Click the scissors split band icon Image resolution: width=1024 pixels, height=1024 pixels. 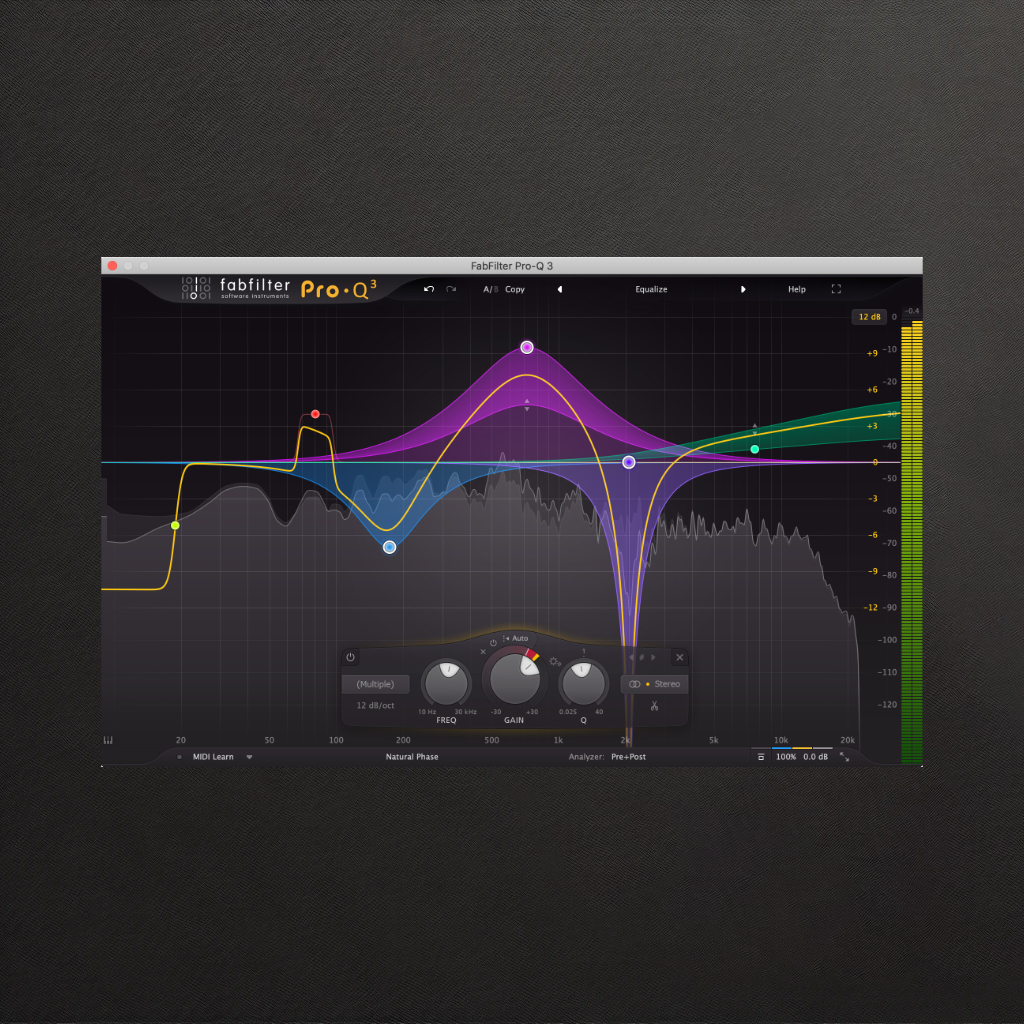tap(654, 707)
